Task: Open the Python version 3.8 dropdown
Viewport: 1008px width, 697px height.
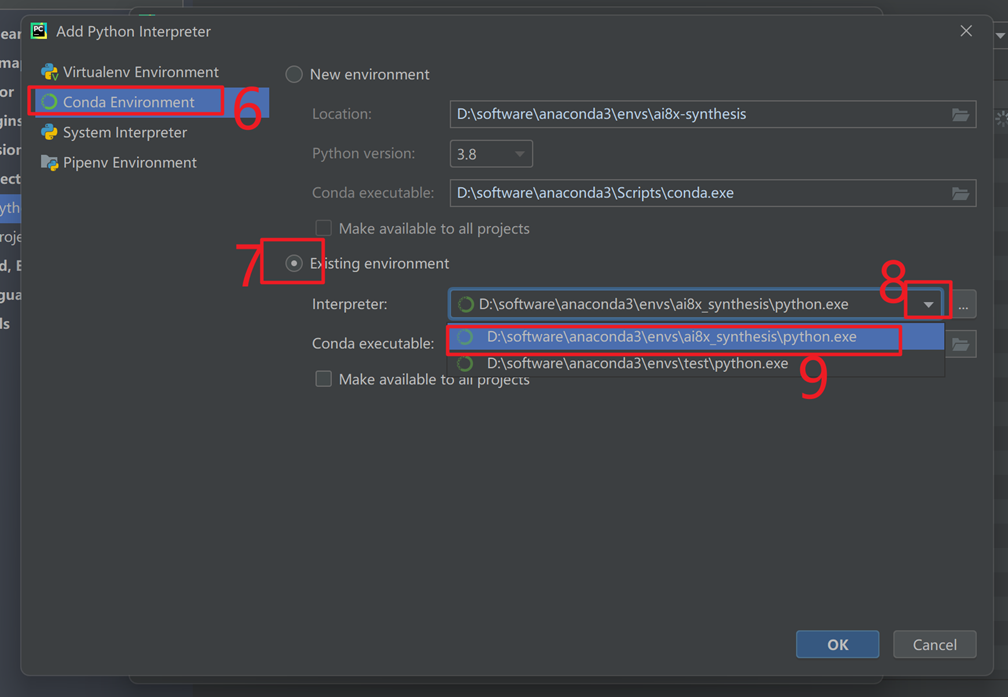Action: coord(491,154)
